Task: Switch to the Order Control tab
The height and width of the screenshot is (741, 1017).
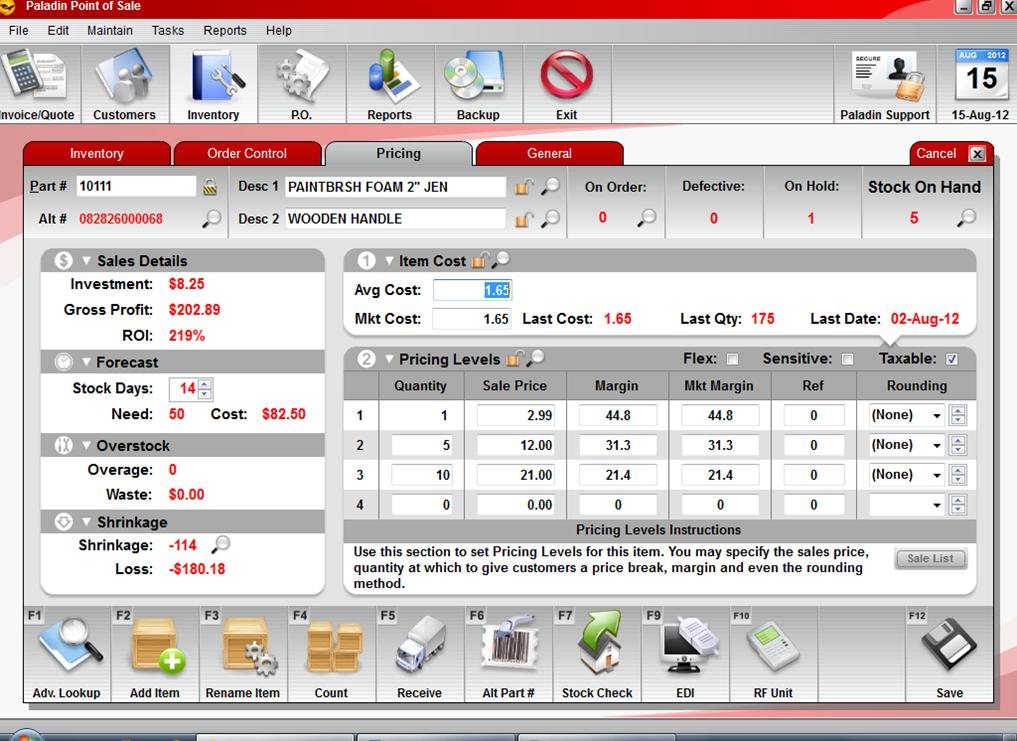Action: (247, 153)
